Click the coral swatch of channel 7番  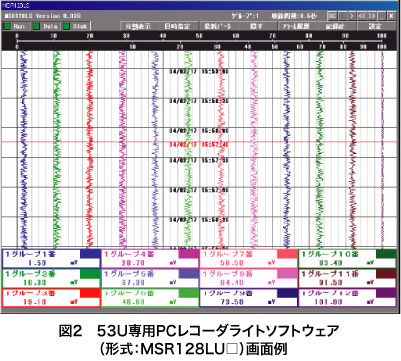tap(287, 254)
